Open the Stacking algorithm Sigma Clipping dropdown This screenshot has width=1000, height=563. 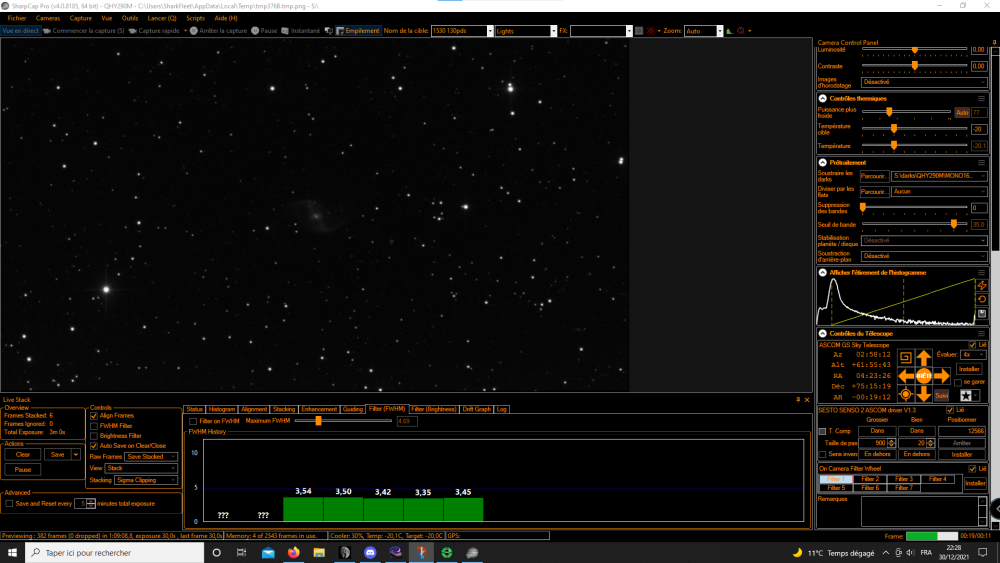point(145,480)
